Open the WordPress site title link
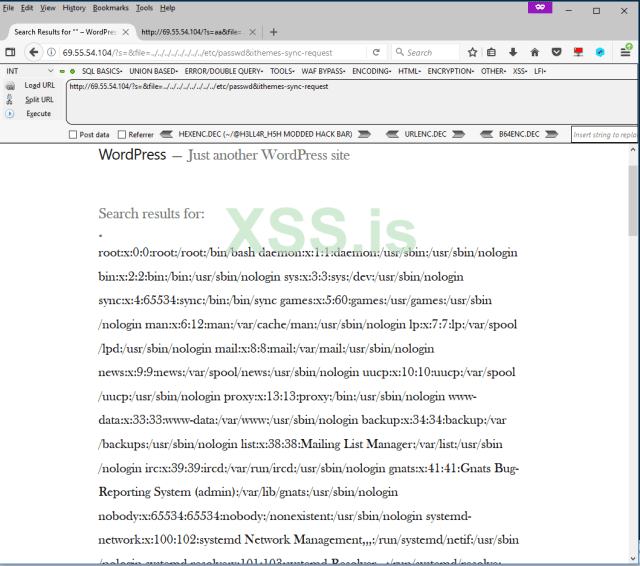Viewport: 640px width, 566px height. pyautogui.click(x=132, y=155)
